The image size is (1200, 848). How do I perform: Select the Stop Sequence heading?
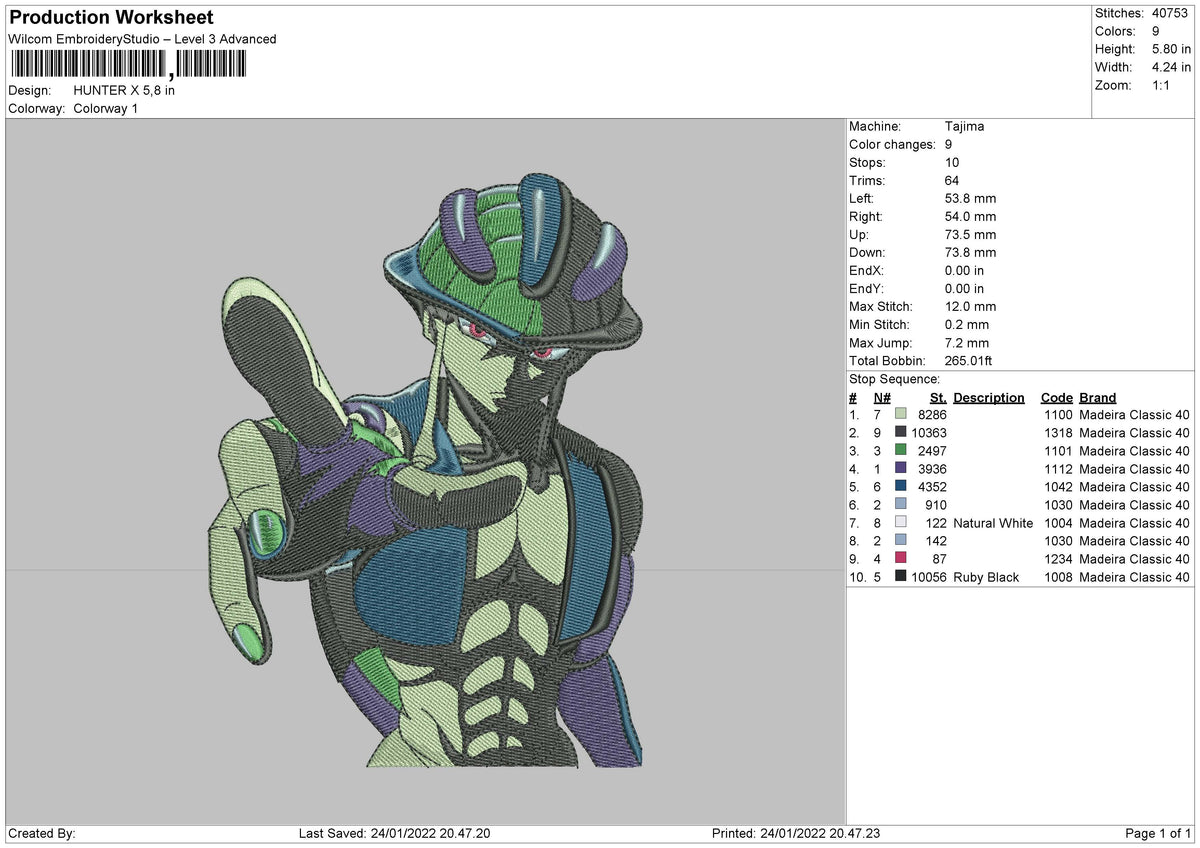894,379
